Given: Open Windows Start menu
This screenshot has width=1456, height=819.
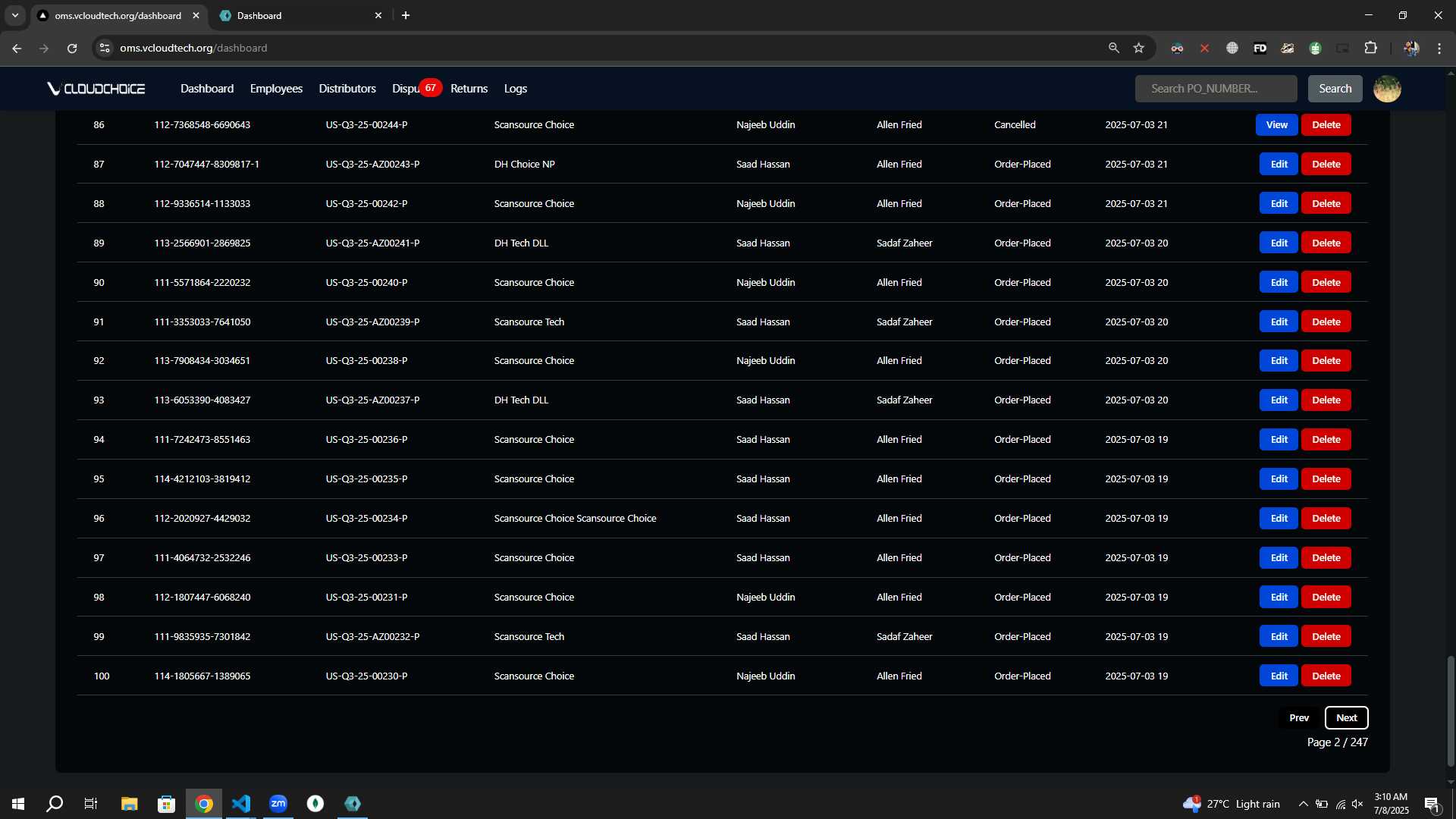Looking at the screenshot, I should [x=18, y=804].
